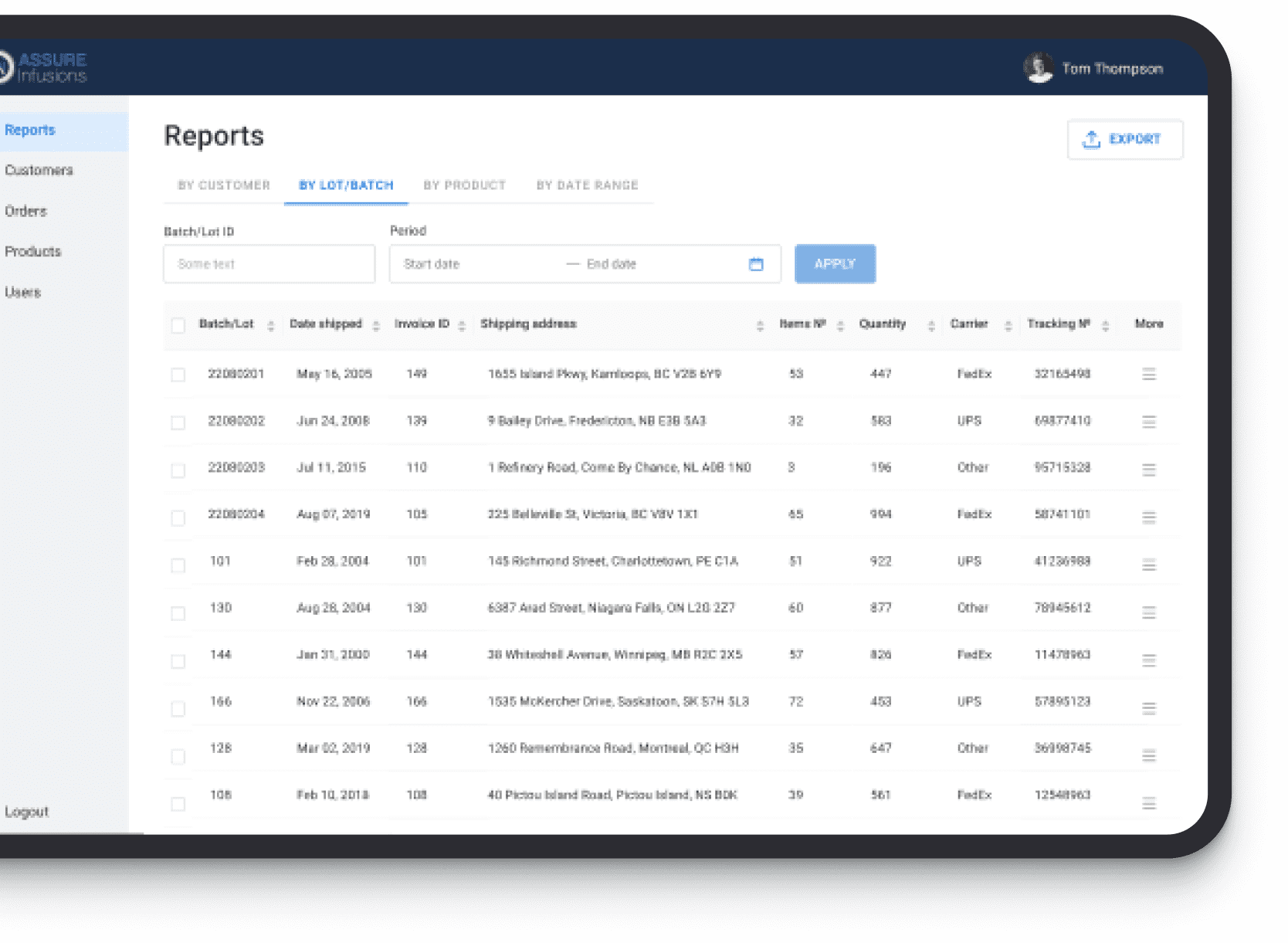The image size is (1288, 943).
Task: Open more menu for tracking 57895123 row
Action: pyautogui.click(x=1148, y=707)
